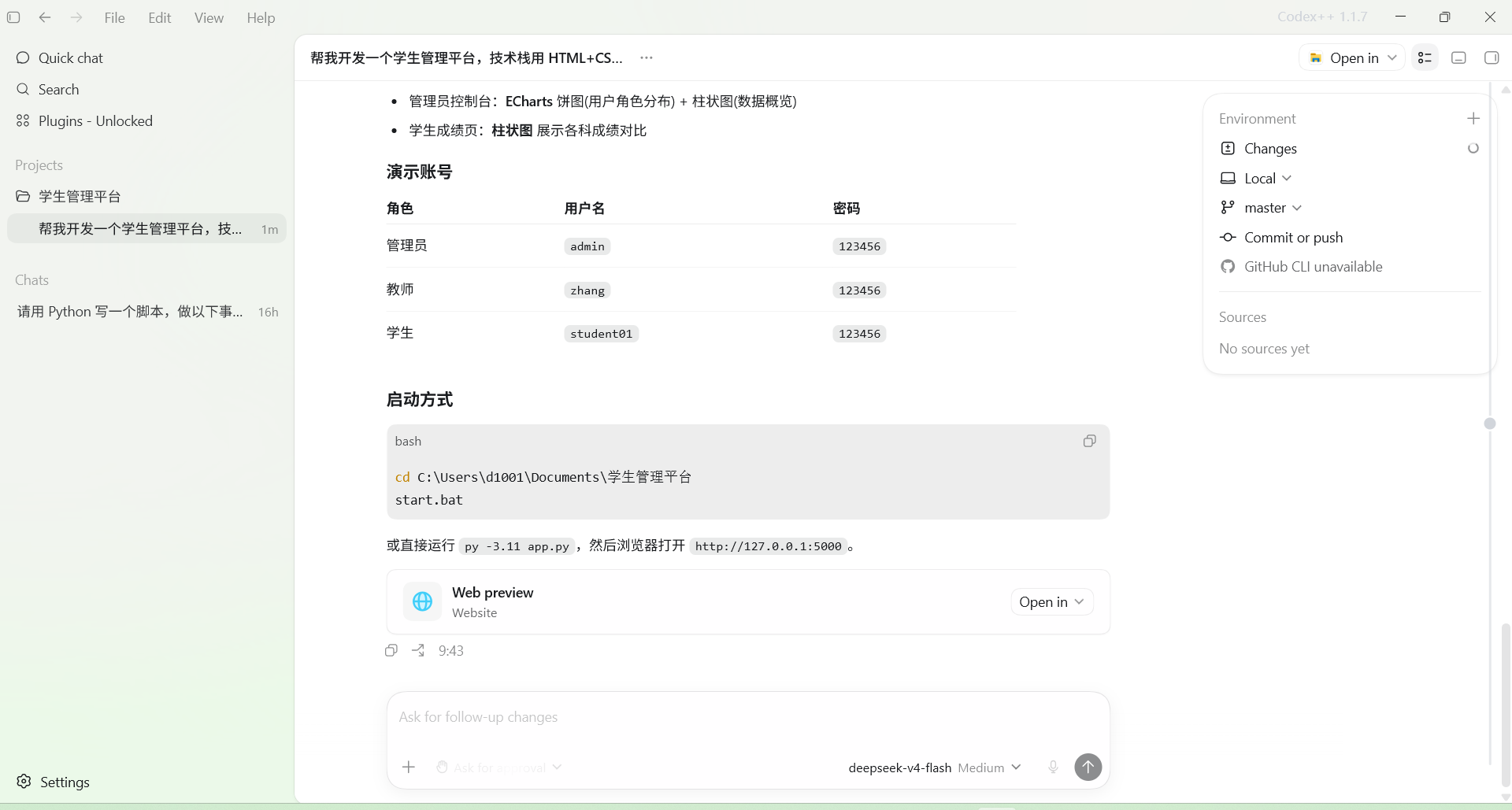The image size is (1512, 810).
Task: Click the three-dots menu beside thread title
Action: 647,57
